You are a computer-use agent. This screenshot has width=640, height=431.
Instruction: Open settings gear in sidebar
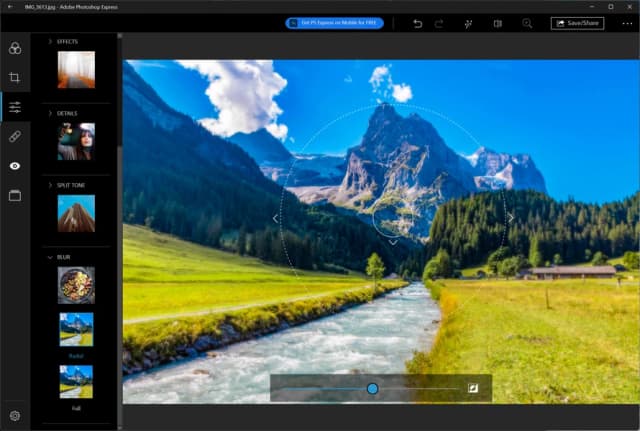pos(15,415)
